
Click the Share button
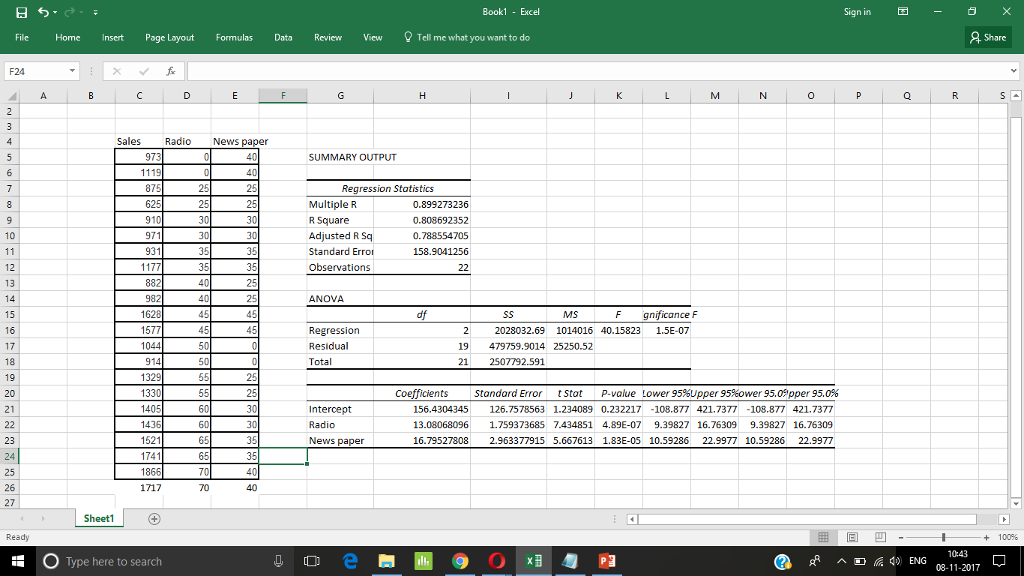tap(988, 37)
